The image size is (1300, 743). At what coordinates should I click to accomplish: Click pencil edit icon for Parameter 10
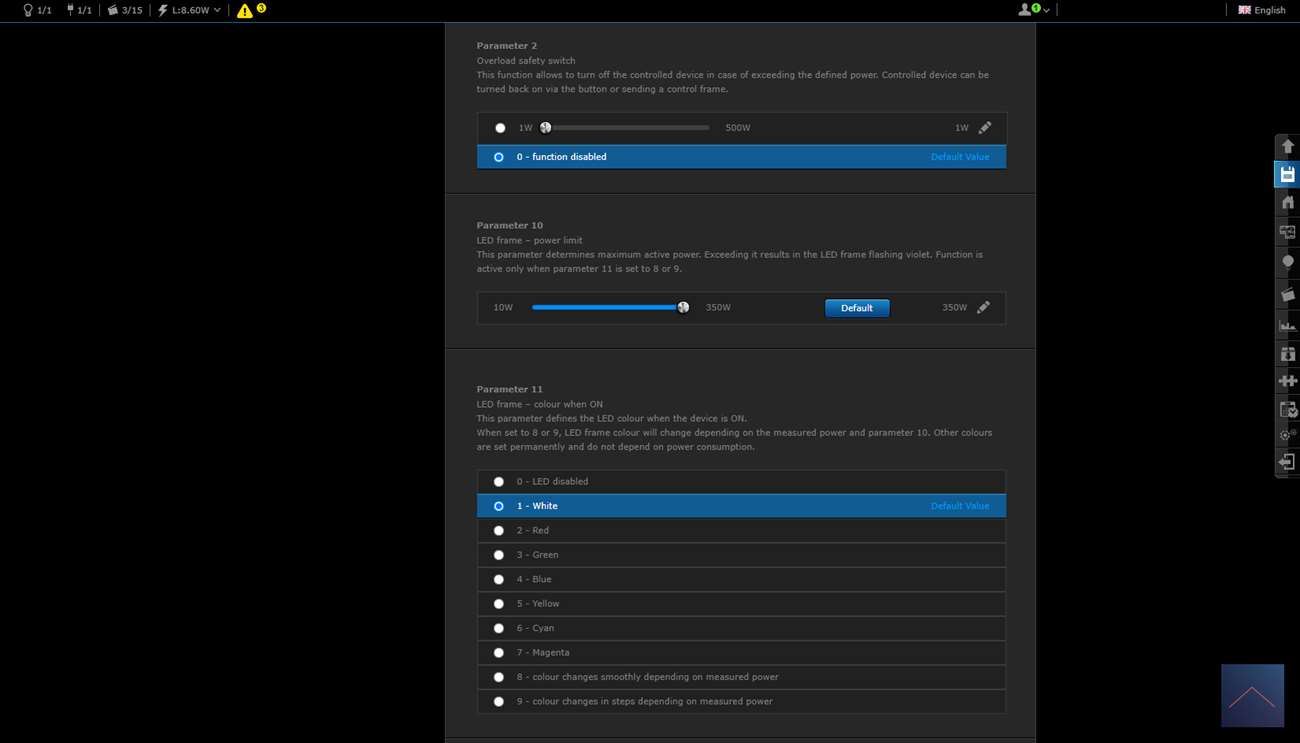coord(983,308)
